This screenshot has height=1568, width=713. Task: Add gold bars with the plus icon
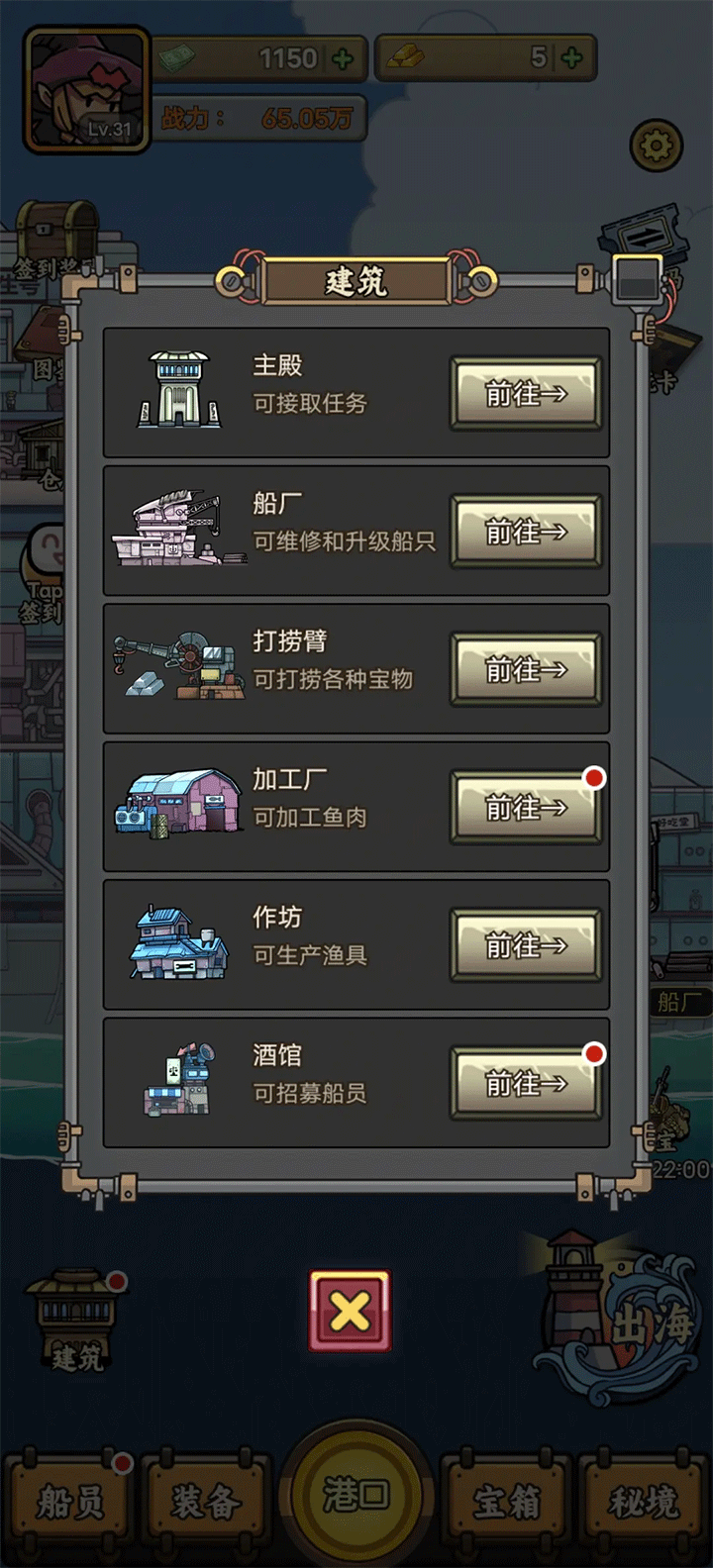(x=572, y=58)
